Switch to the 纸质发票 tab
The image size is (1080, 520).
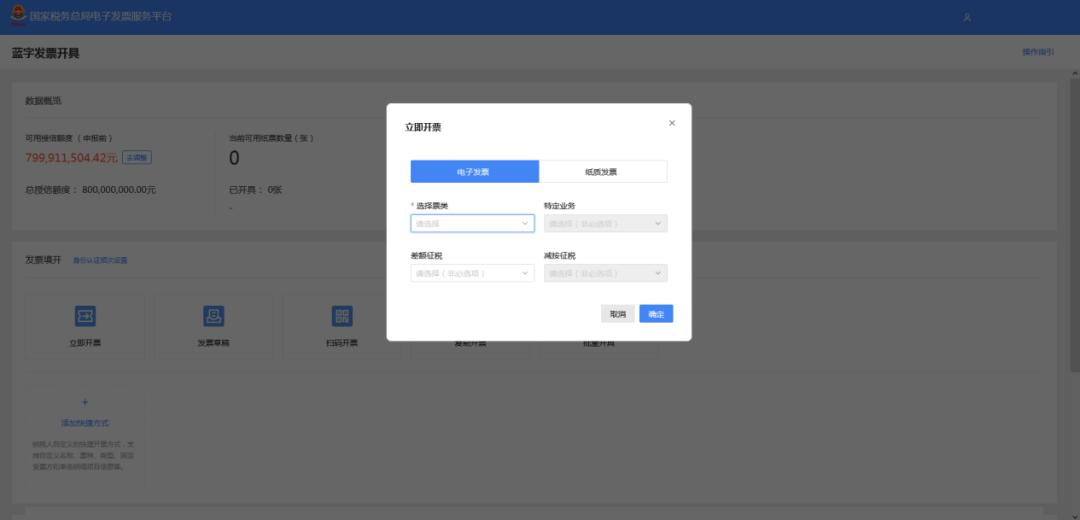point(603,171)
